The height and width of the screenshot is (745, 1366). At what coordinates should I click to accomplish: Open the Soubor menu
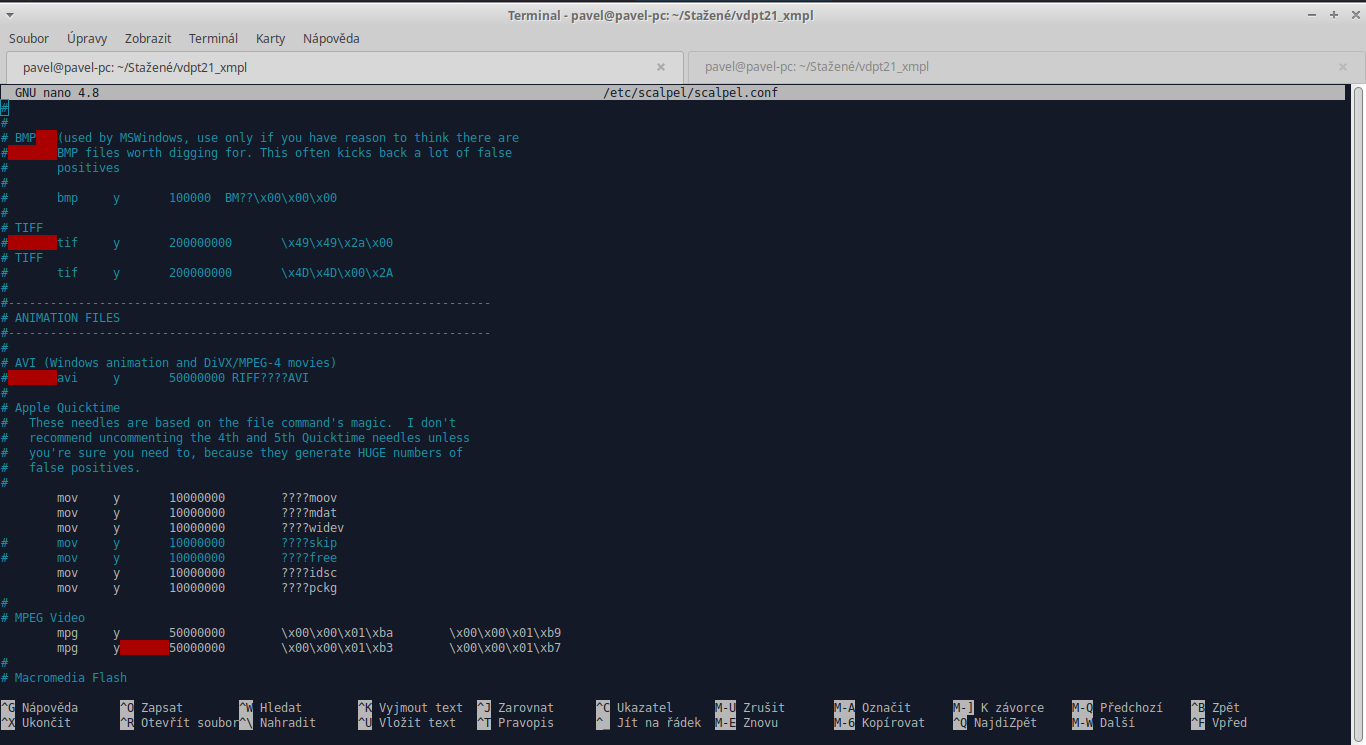click(x=29, y=38)
